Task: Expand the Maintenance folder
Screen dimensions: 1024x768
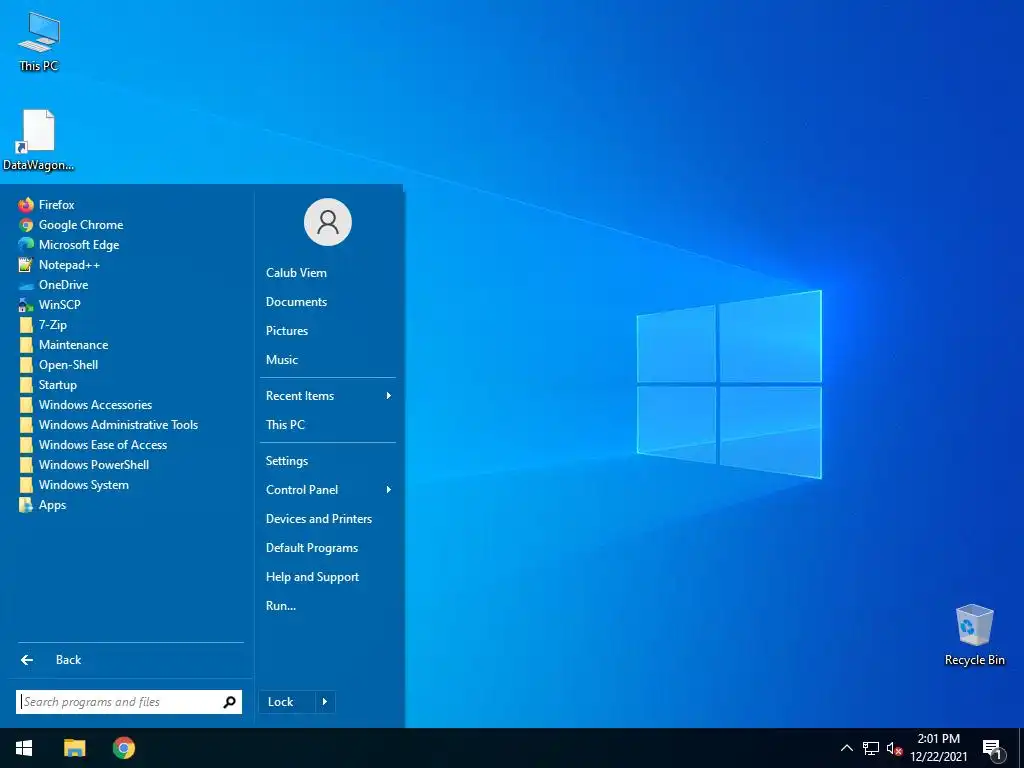Action: point(63,345)
